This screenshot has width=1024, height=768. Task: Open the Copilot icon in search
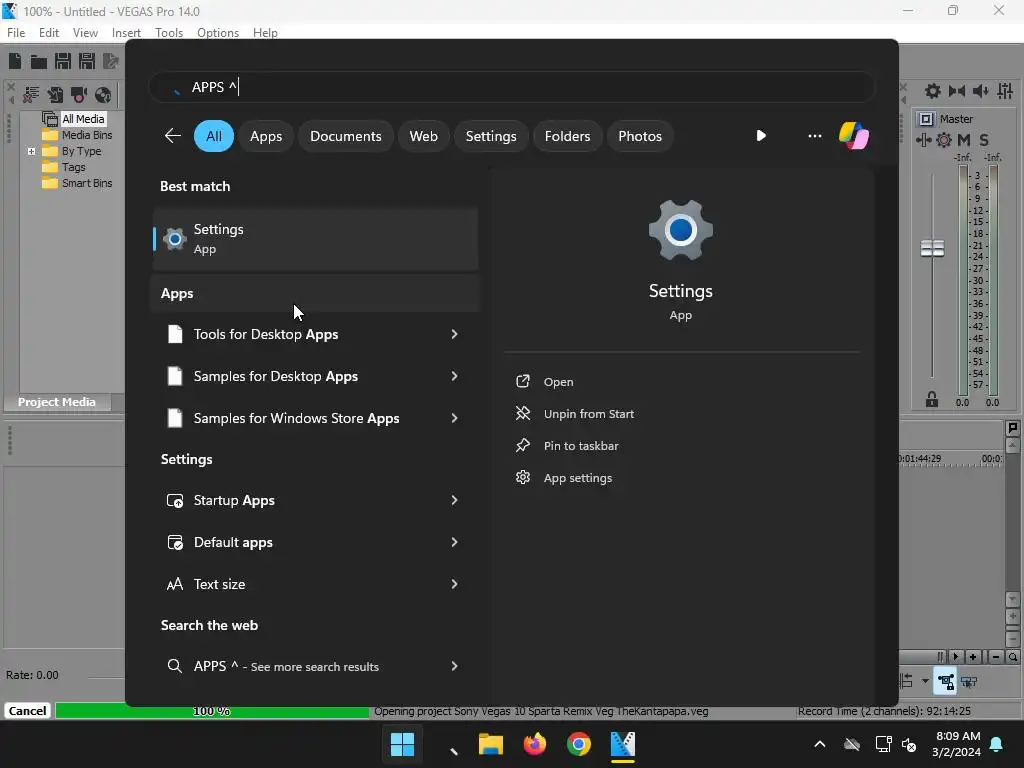tap(854, 136)
